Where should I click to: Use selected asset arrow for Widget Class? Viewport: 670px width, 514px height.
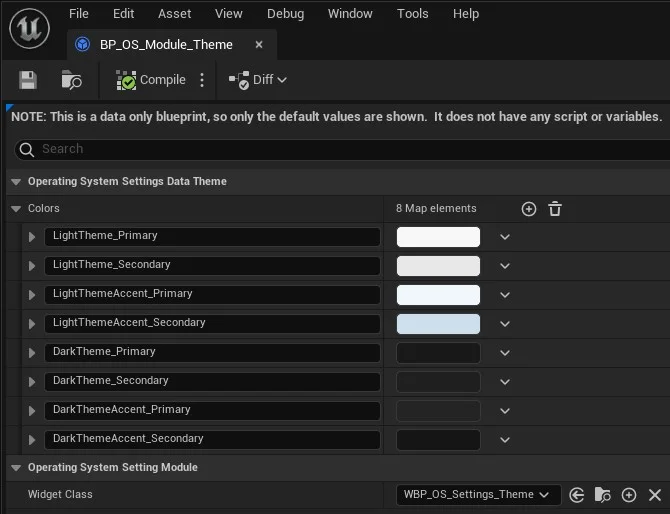point(576,495)
